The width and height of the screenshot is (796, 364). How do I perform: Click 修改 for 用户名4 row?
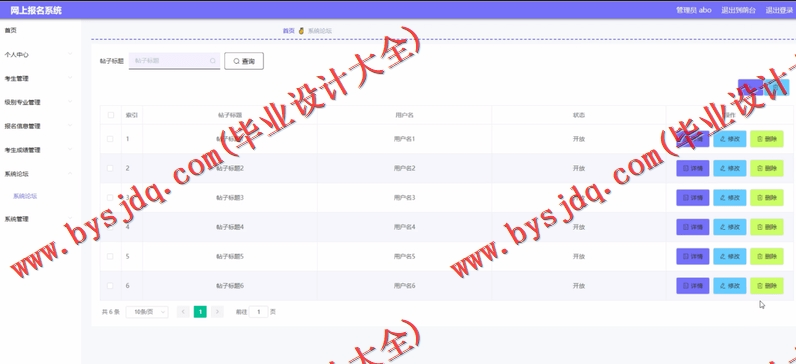(x=729, y=227)
